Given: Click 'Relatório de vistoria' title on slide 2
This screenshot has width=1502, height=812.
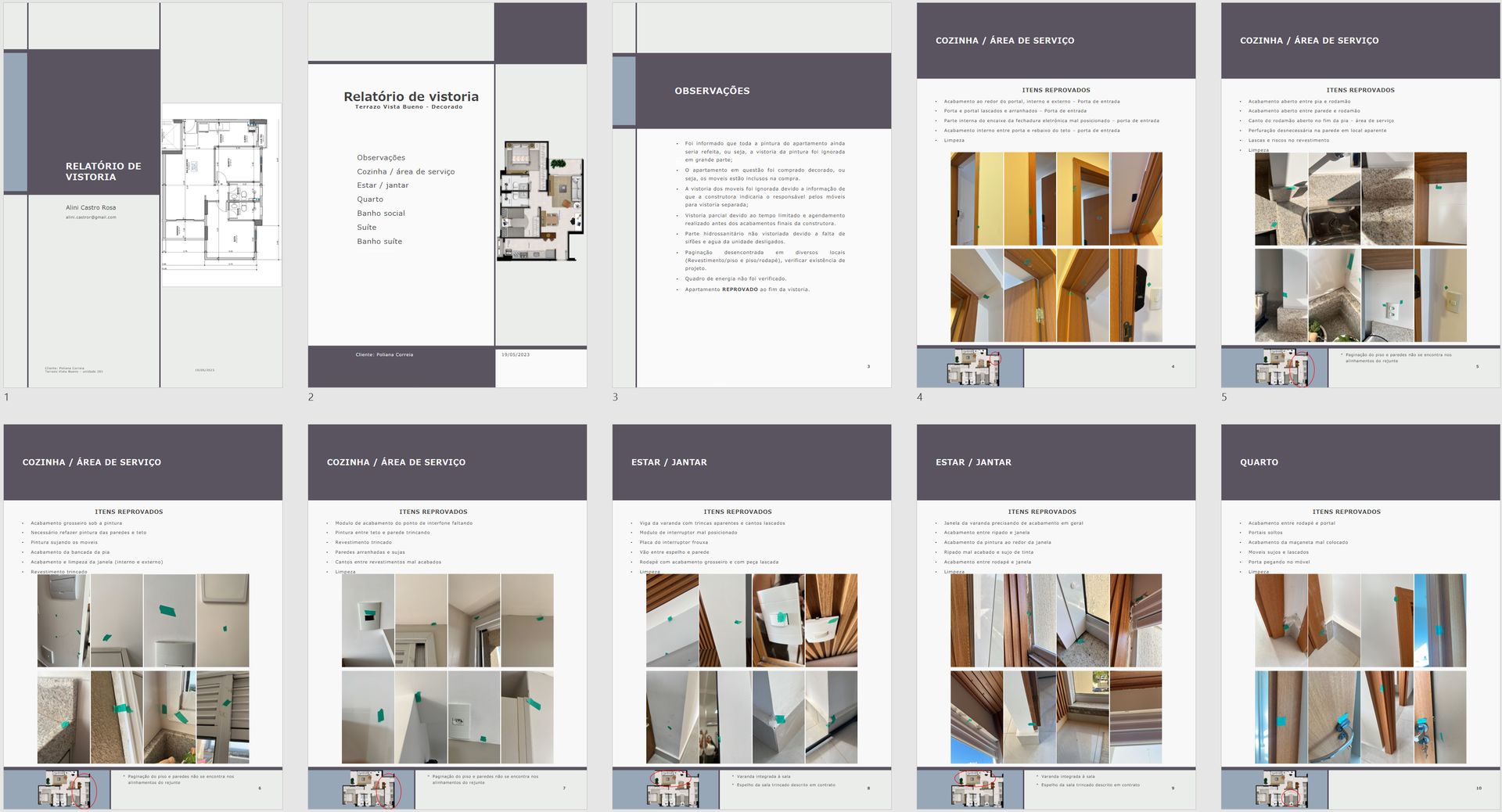Looking at the screenshot, I should click(411, 97).
